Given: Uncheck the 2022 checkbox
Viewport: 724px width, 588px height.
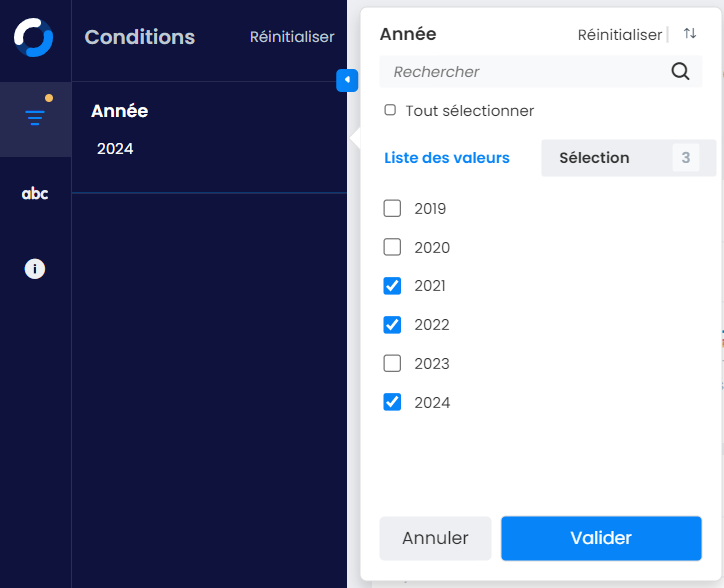Looking at the screenshot, I should (393, 325).
